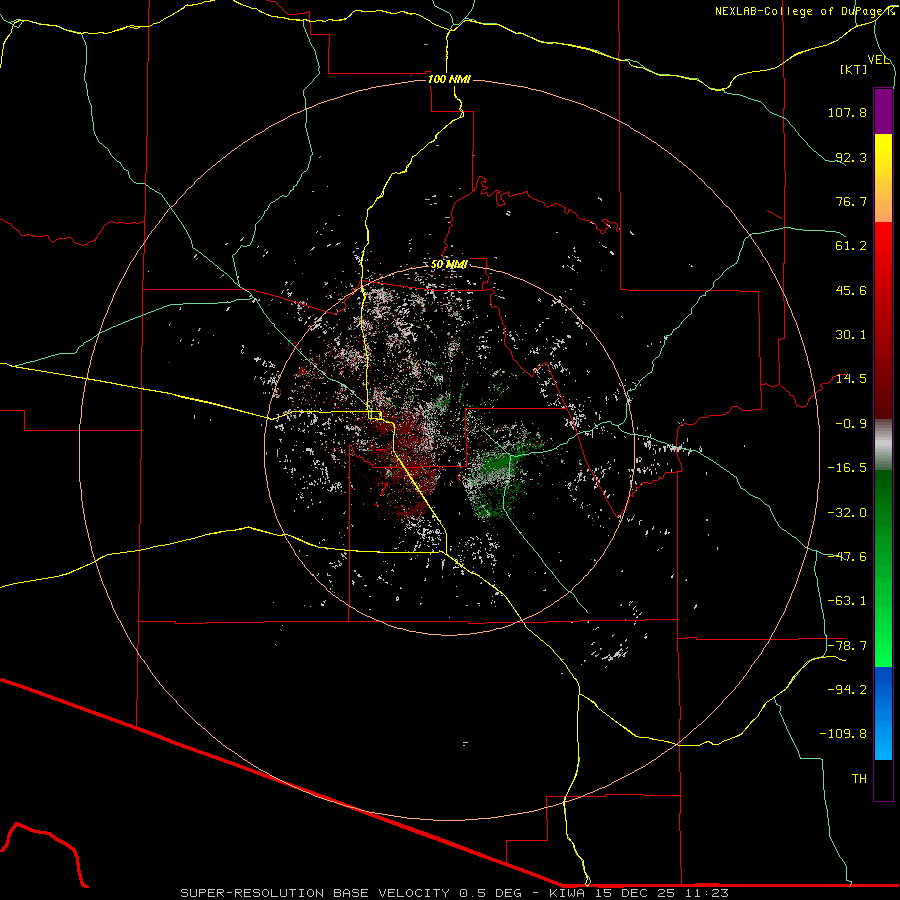900x900 pixels.
Task: Click the -32.0 legend value
Action: click(847, 513)
